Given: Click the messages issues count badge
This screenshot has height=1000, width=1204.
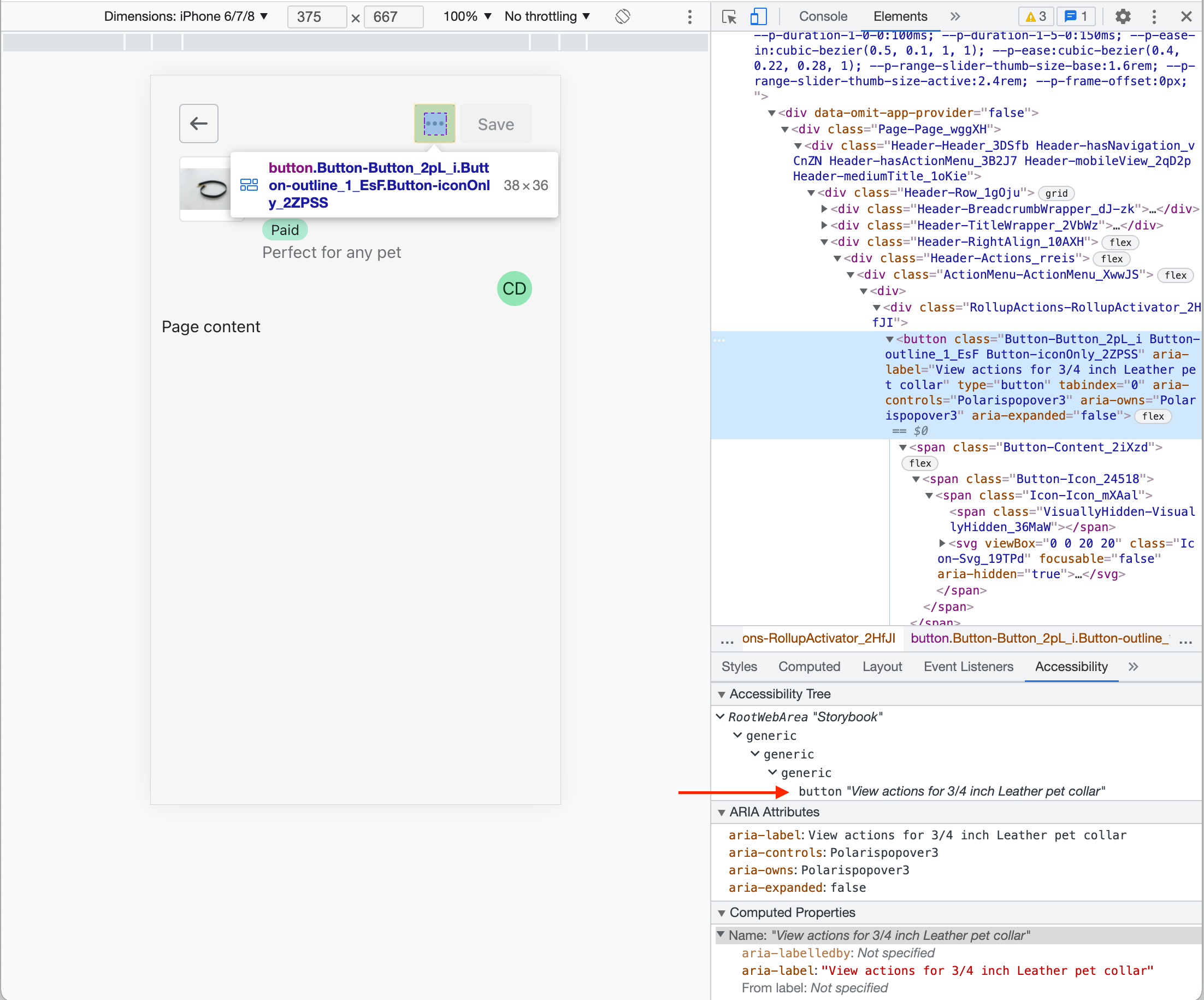Looking at the screenshot, I should pyautogui.click(x=1076, y=16).
